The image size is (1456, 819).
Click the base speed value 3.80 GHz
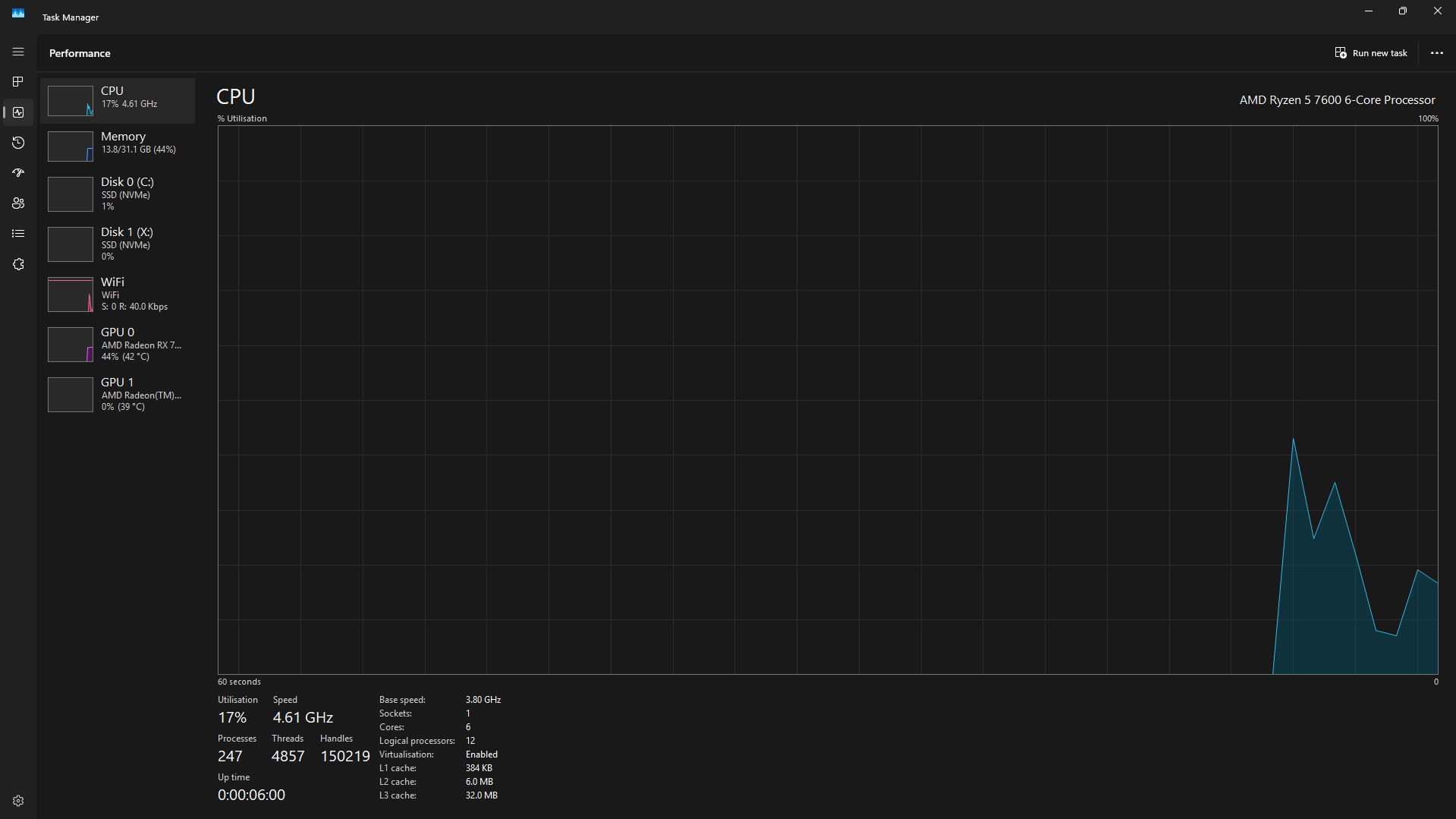(483, 700)
